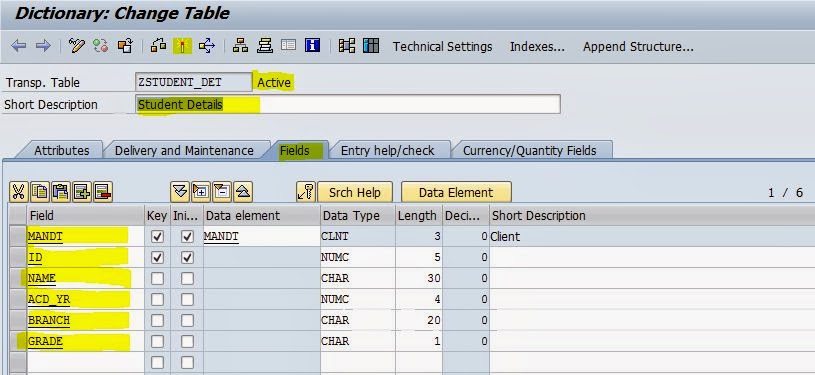Viewport: 815px width, 375px height.
Task: Click the BRANCH field name cell
Action: tap(85, 320)
